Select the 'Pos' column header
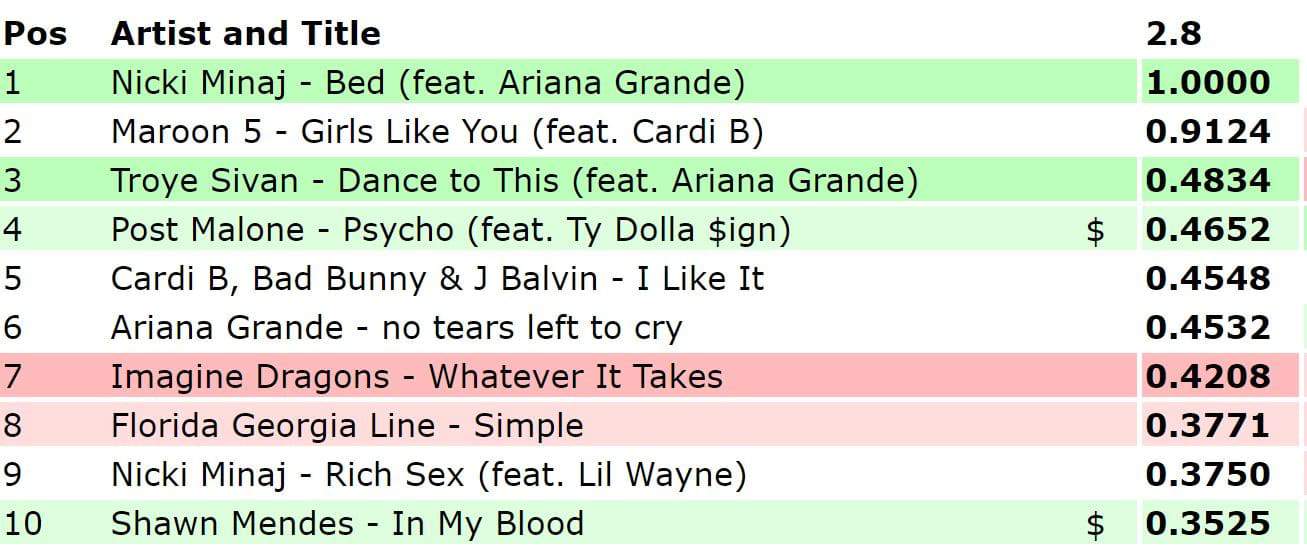The width and height of the screenshot is (1307, 548). pyautogui.click(x=35, y=34)
